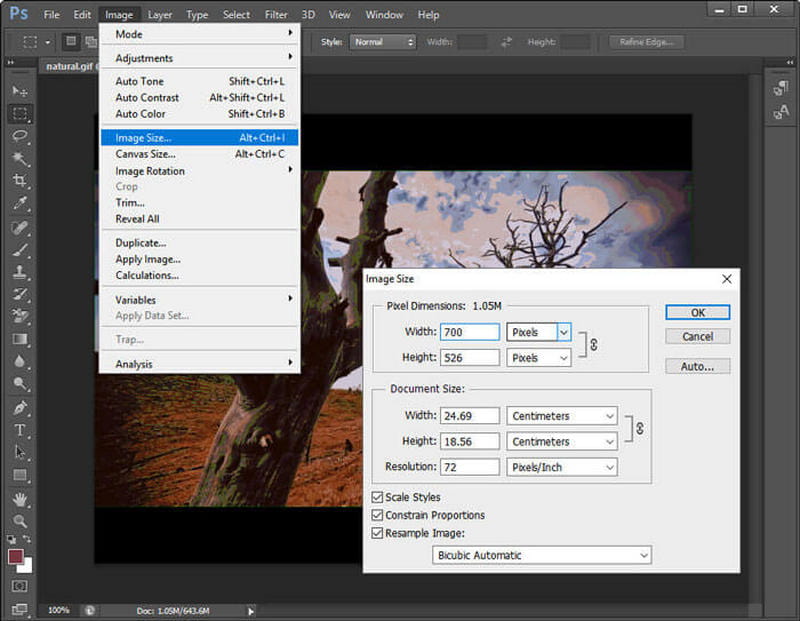Choose the Pen tool
Screen dimensions: 800x621
tap(19, 408)
